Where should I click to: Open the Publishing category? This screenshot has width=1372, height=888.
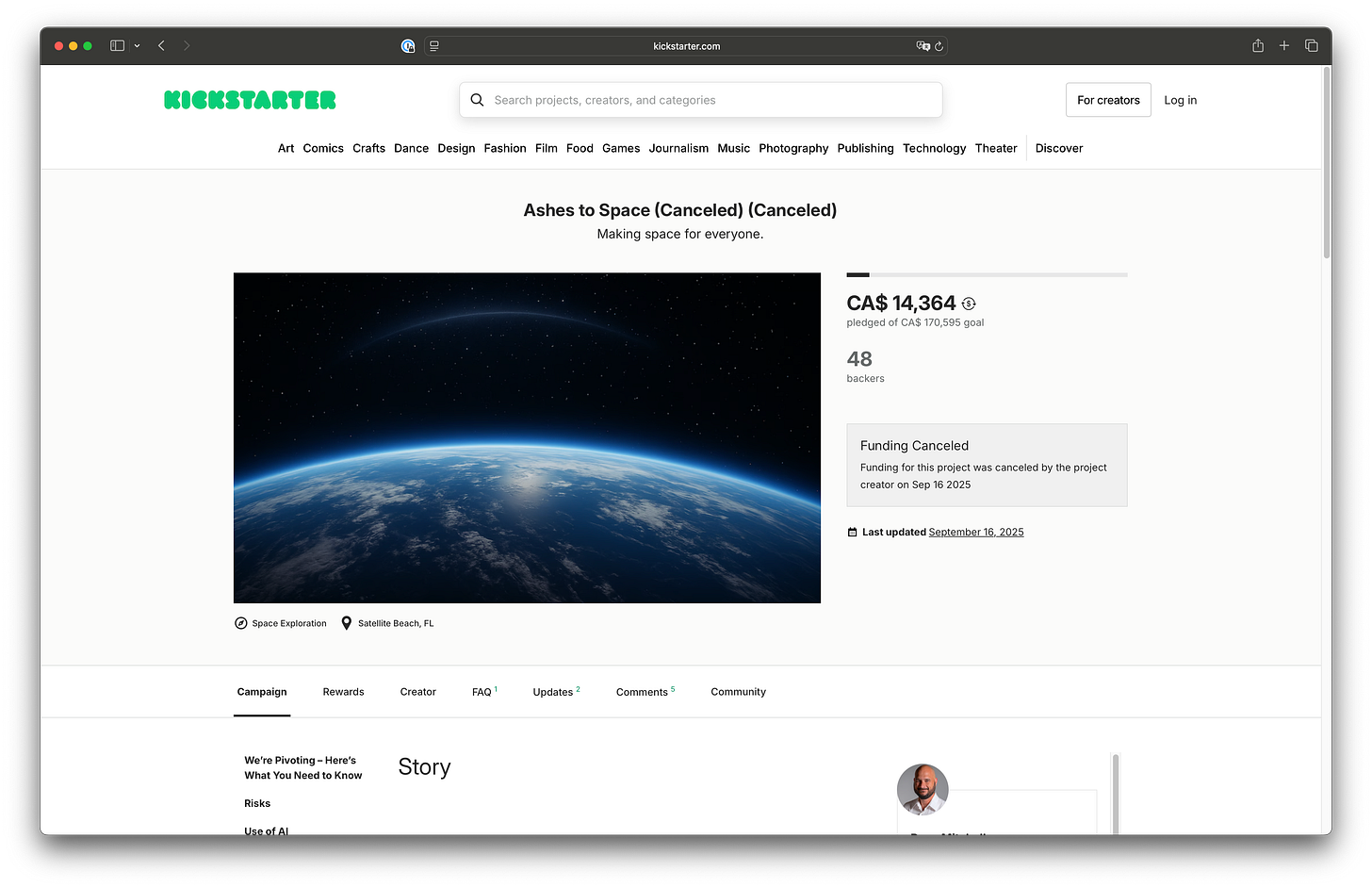coord(865,148)
